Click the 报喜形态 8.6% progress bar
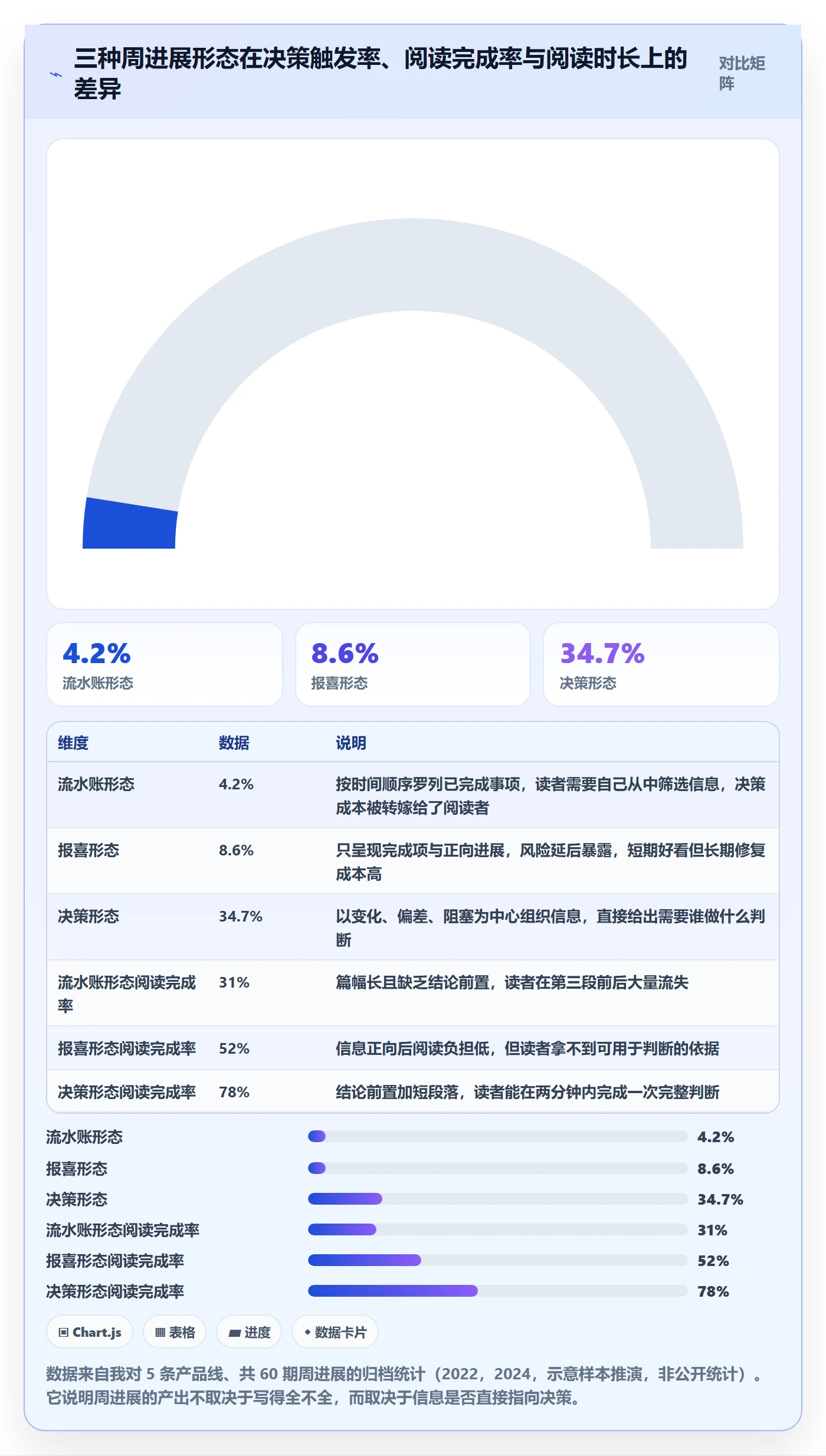 (x=497, y=1168)
